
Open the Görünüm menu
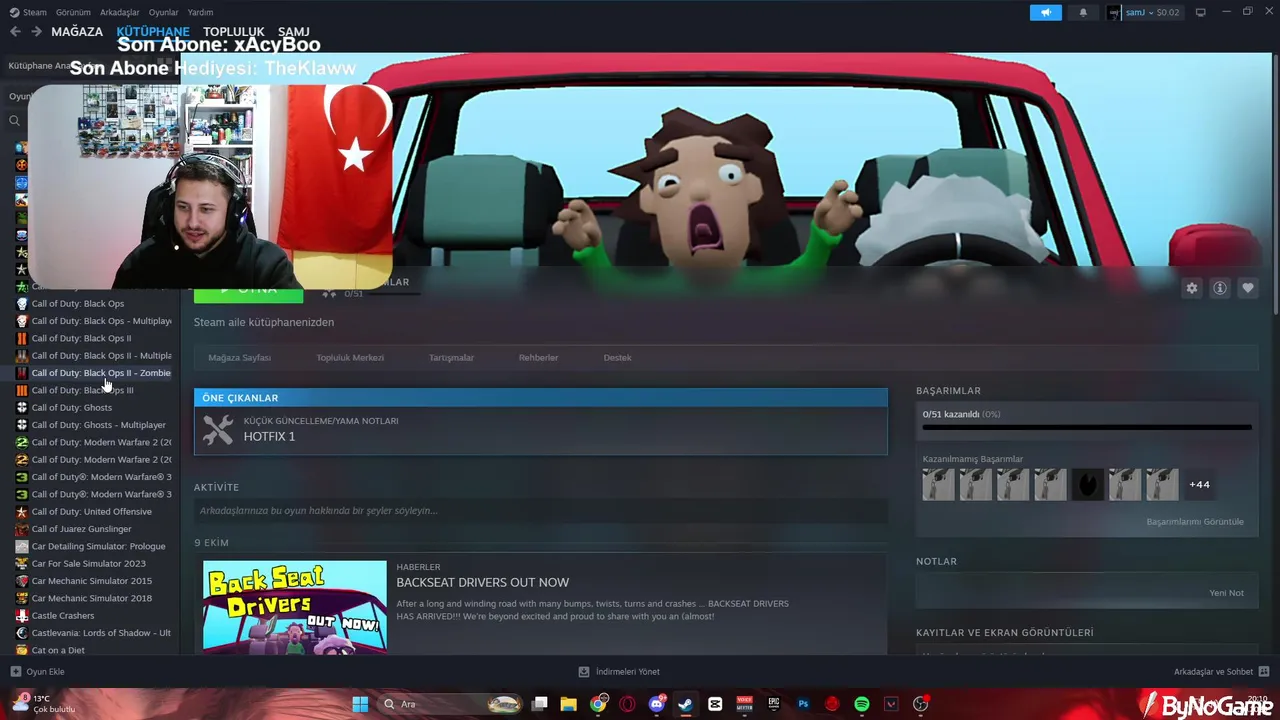(73, 12)
